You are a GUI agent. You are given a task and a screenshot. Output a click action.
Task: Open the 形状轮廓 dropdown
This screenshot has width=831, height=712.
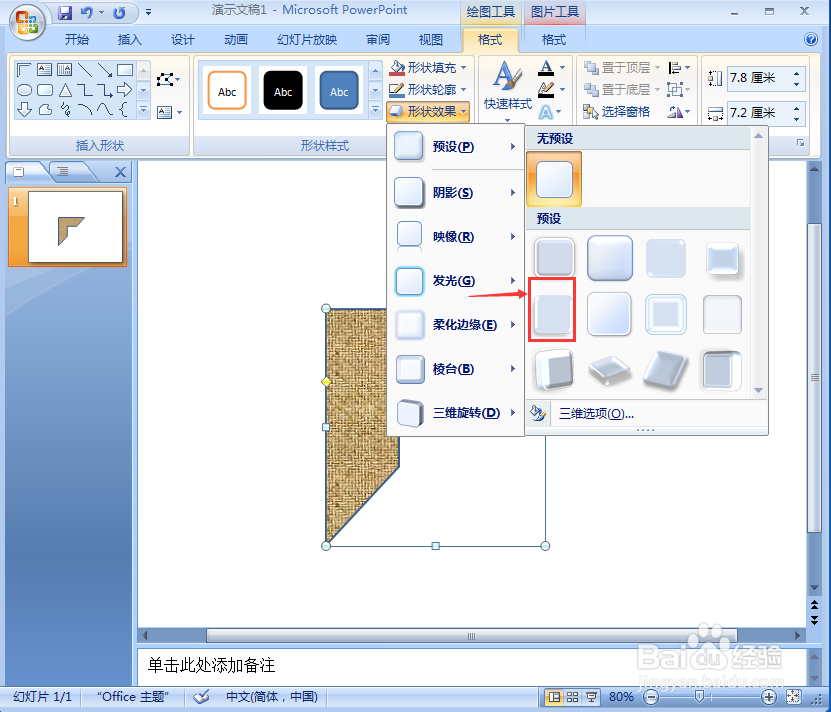(x=428, y=90)
